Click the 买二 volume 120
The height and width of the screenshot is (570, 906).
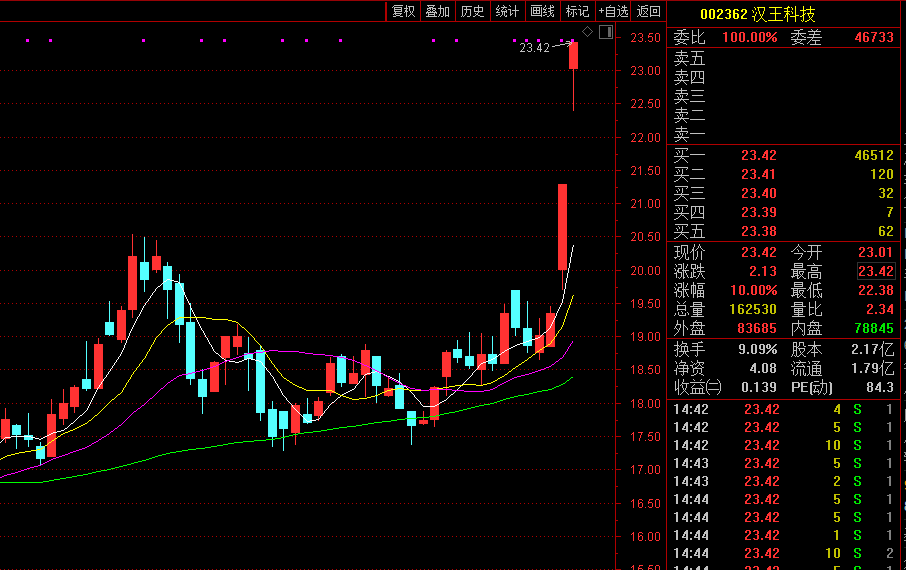(882, 175)
